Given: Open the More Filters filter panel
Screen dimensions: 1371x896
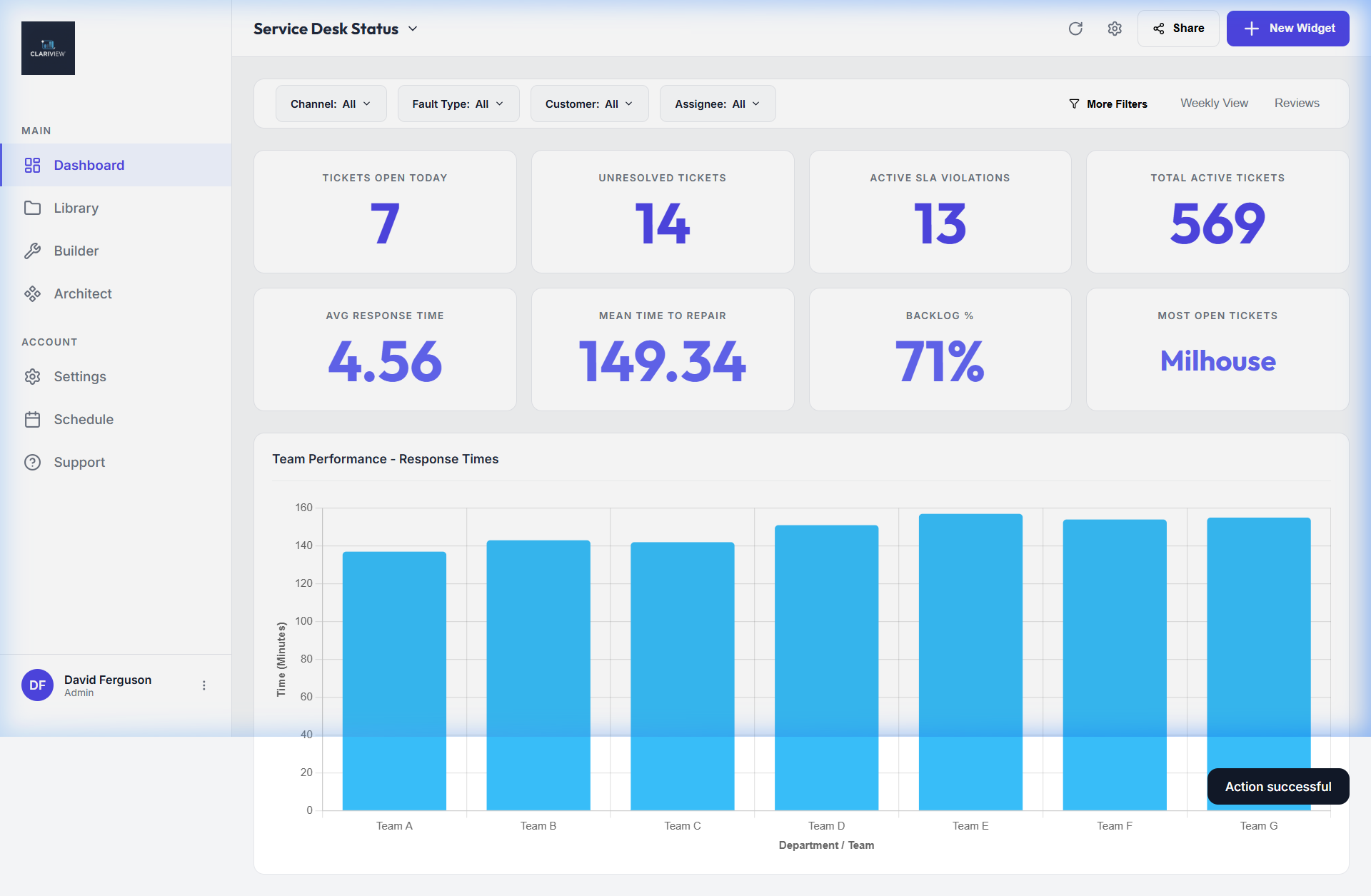Looking at the screenshot, I should pyautogui.click(x=1108, y=104).
